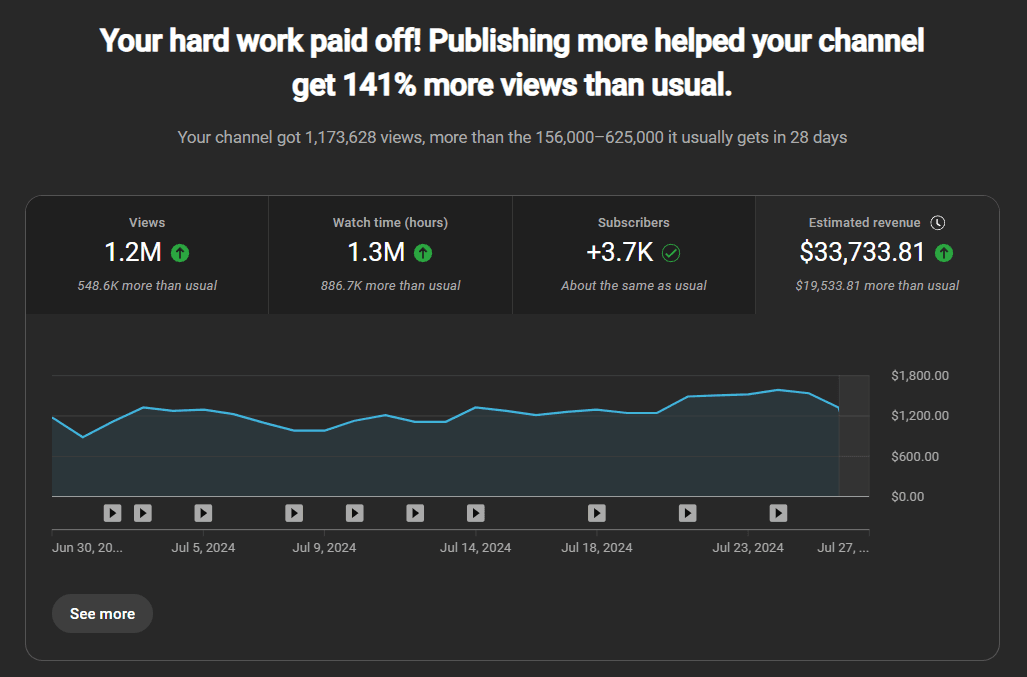Open the Watch time (hours) tab
The width and height of the screenshot is (1027, 677).
coord(390,254)
